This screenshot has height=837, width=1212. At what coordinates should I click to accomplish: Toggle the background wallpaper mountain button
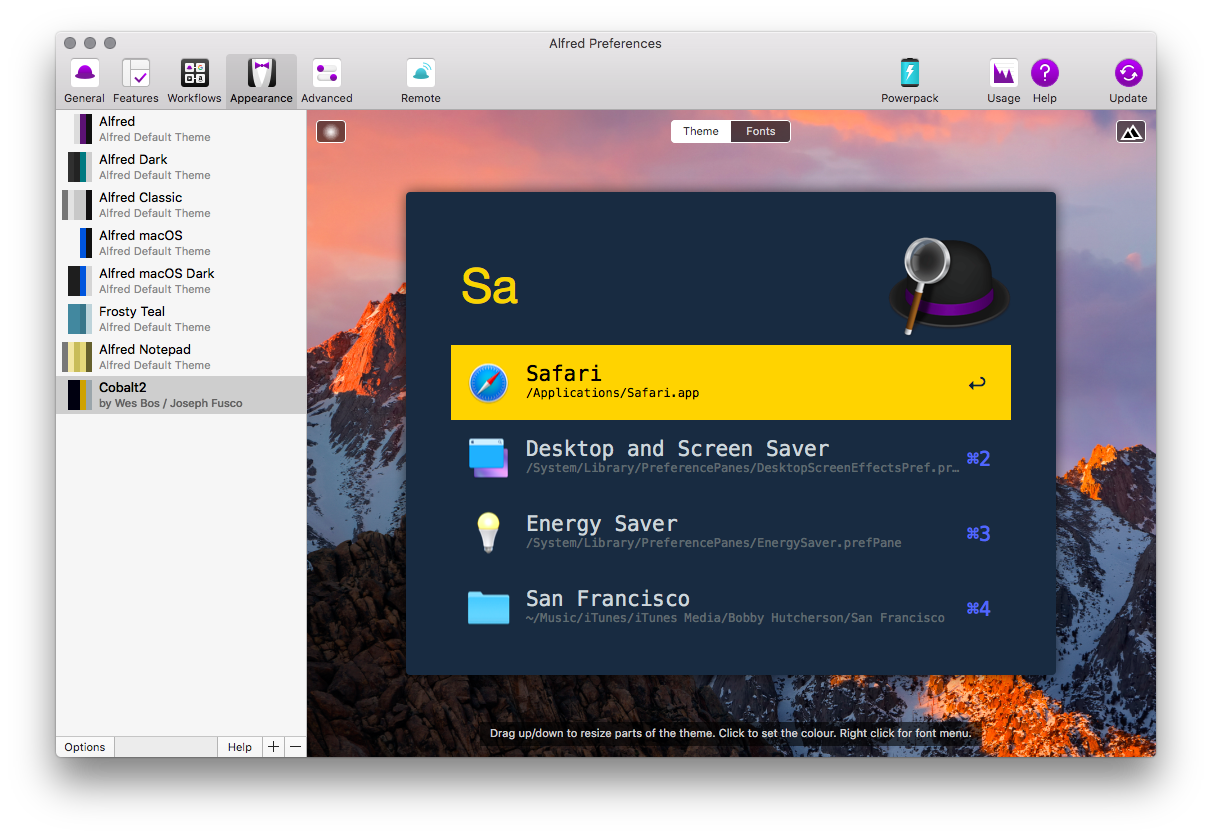[x=1131, y=132]
